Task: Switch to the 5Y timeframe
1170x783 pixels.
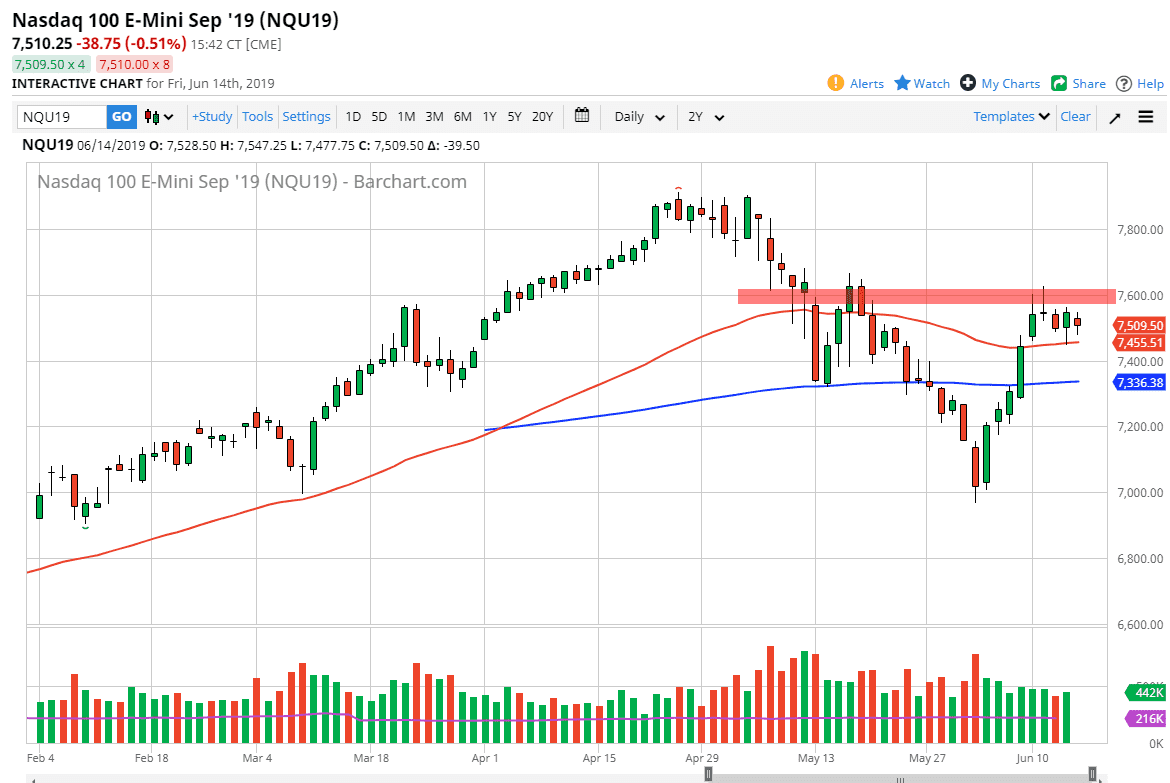Action: 513,117
